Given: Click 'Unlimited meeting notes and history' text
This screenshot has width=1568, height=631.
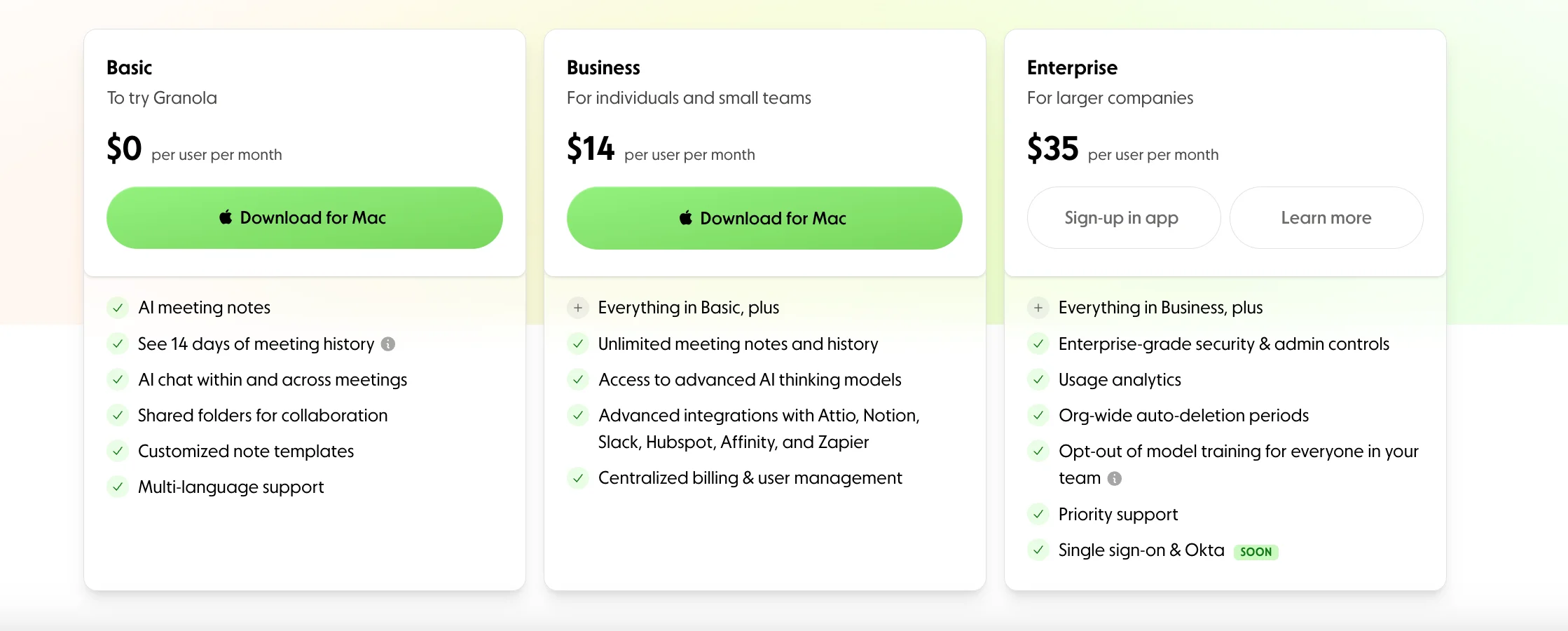Looking at the screenshot, I should 738,344.
